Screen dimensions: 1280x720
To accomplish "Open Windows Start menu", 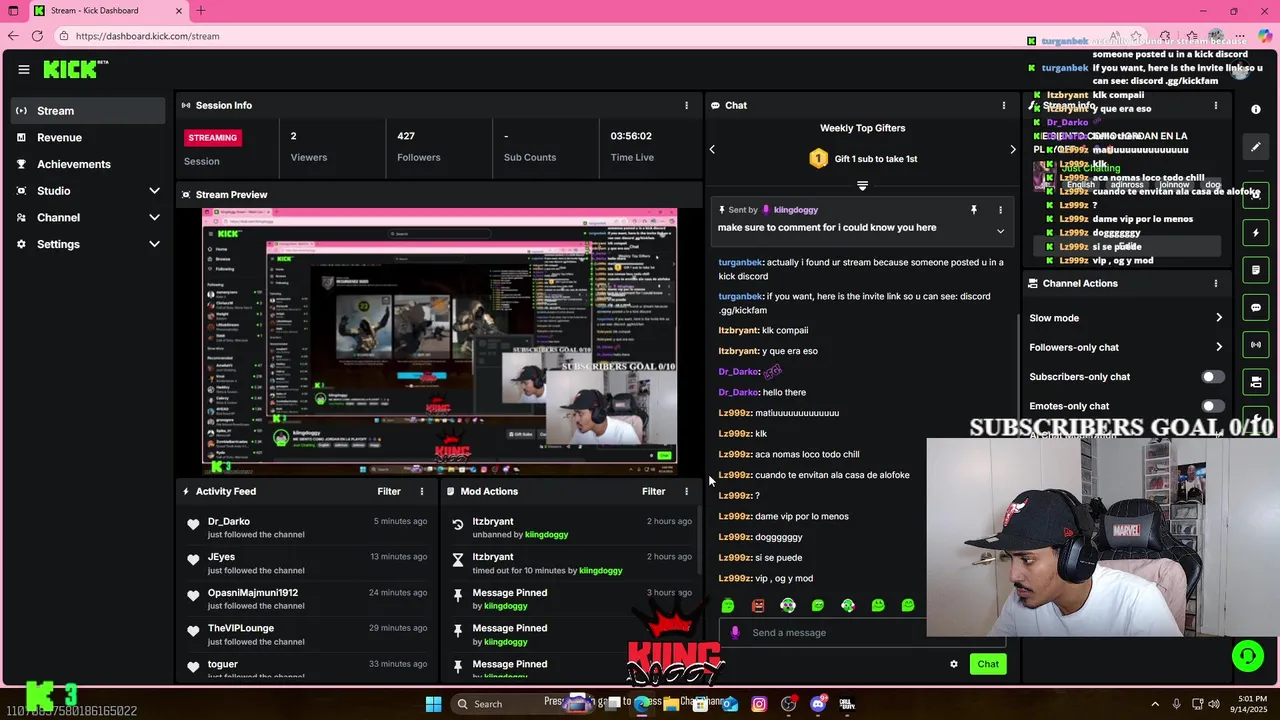I will [433, 704].
